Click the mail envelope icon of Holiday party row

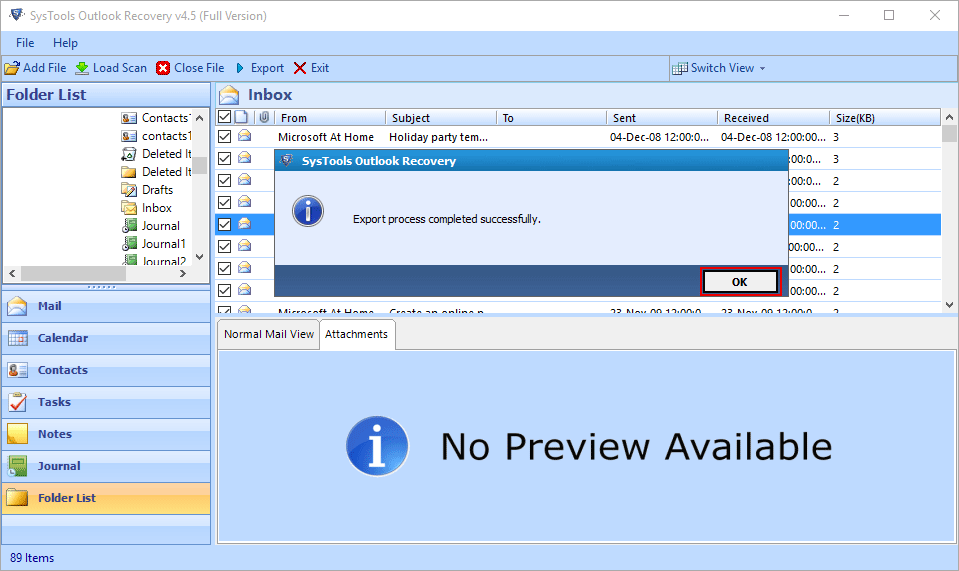(245, 136)
